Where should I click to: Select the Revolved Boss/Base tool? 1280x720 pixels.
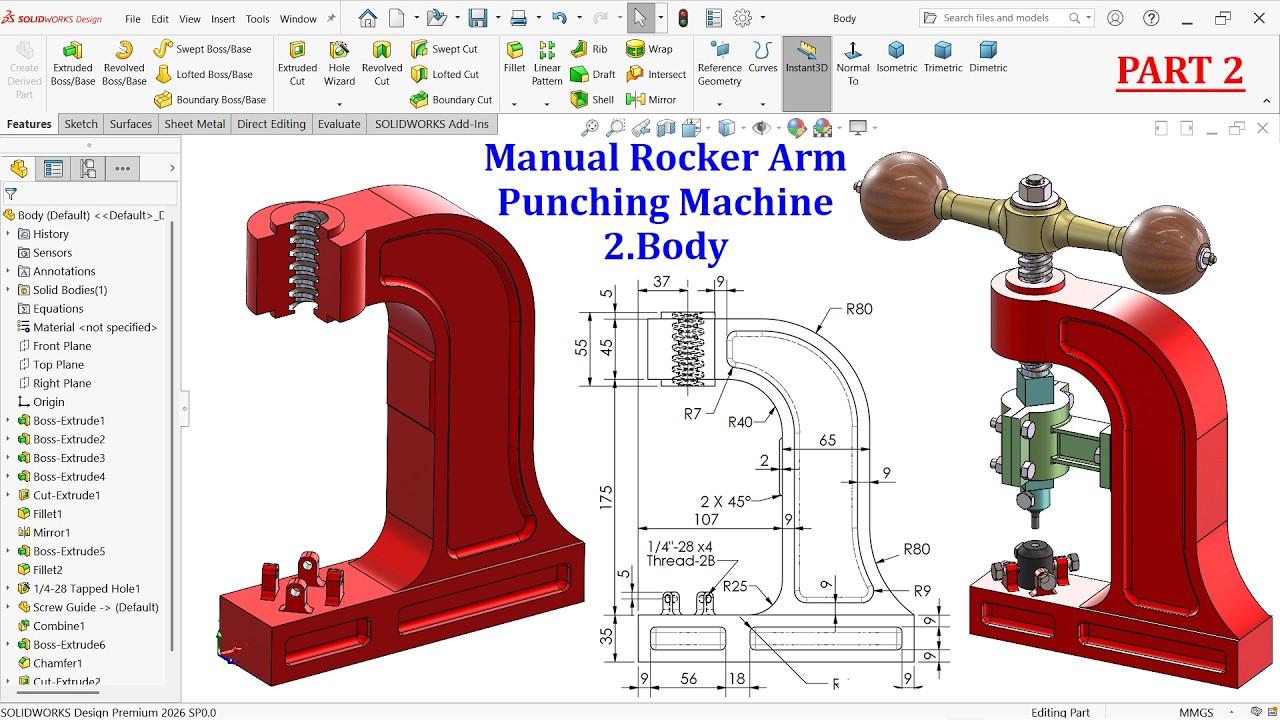[124, 63]
